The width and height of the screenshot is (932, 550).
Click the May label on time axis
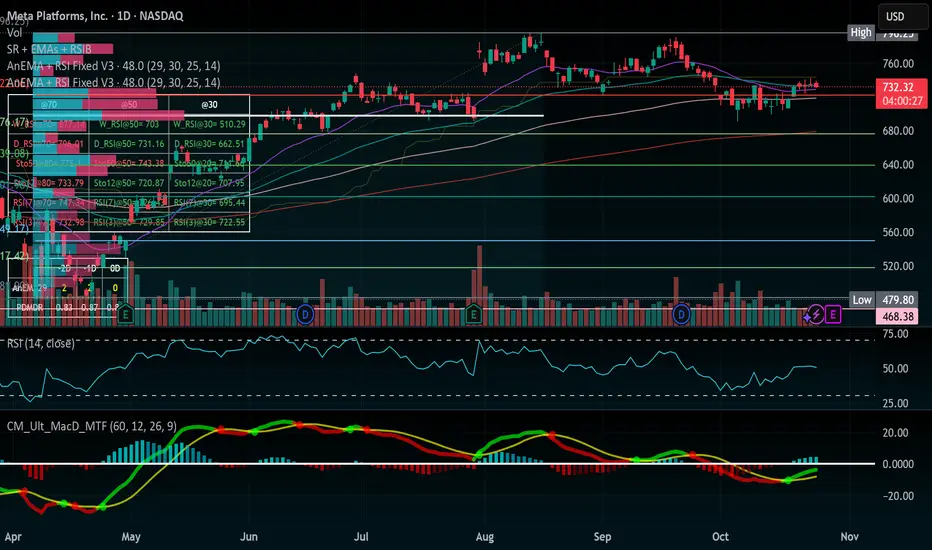point(131,537)
